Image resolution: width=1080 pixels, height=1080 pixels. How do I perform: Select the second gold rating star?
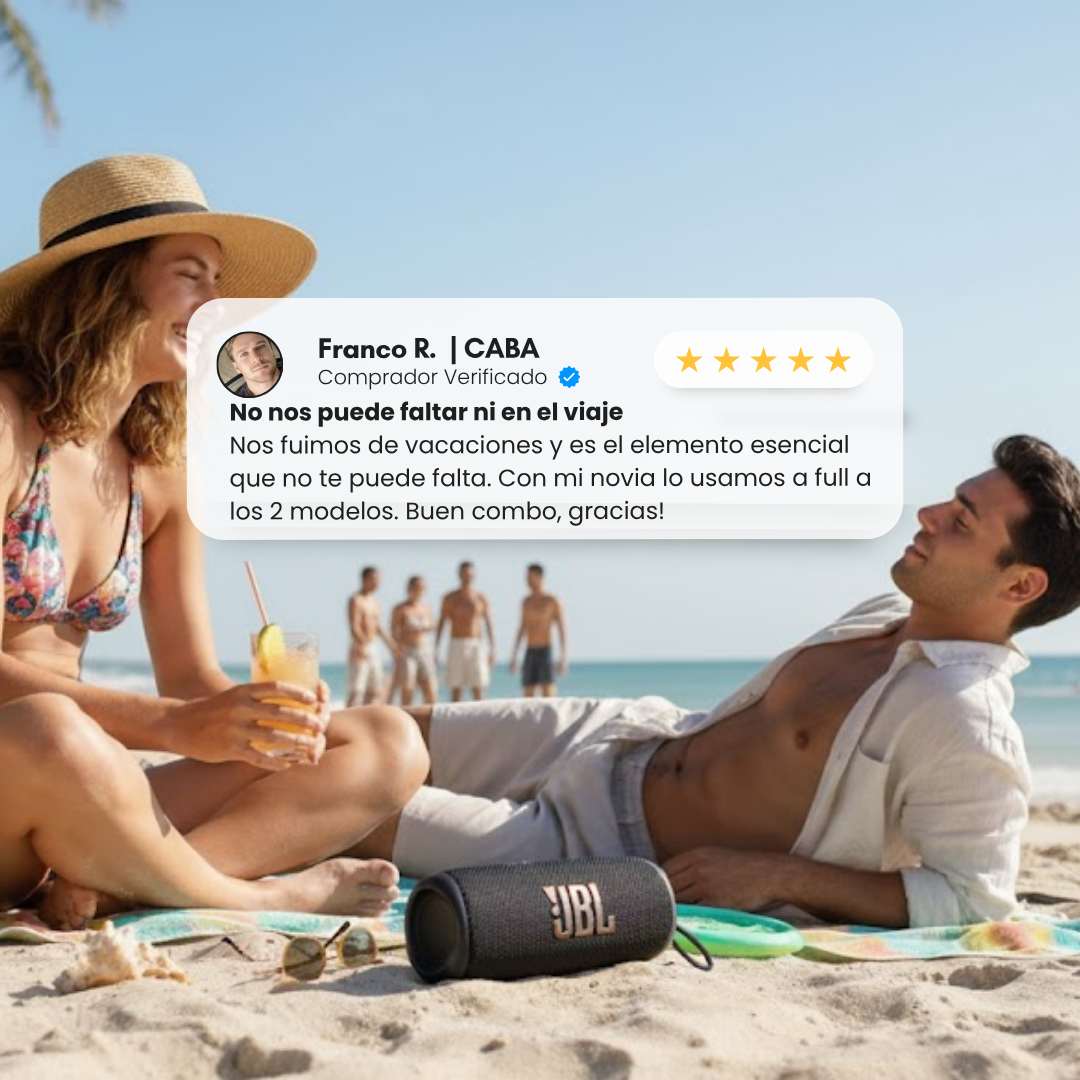(x=726, y=360)
